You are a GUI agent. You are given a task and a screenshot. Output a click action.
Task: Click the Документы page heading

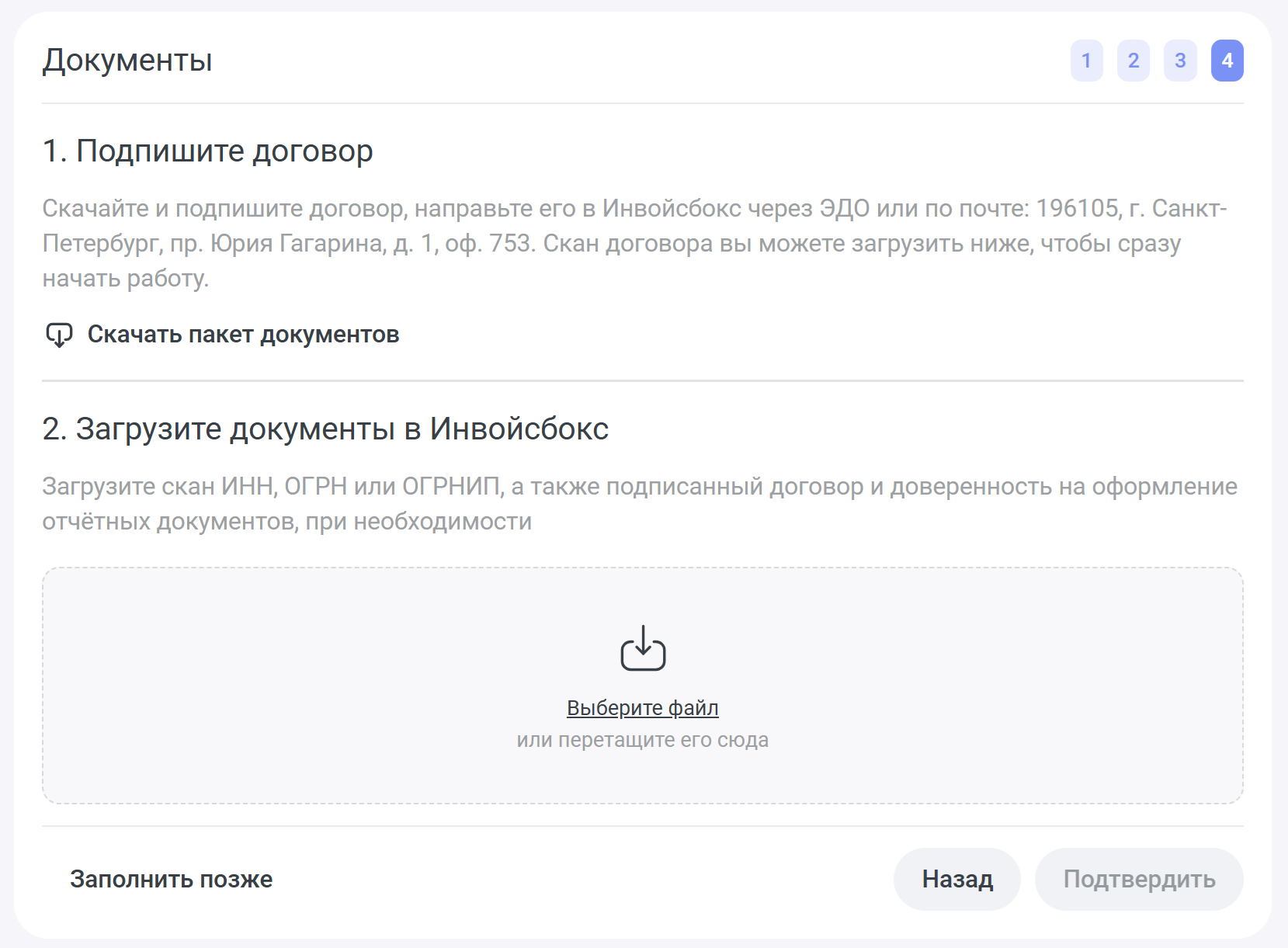click(x=127, y=61)
